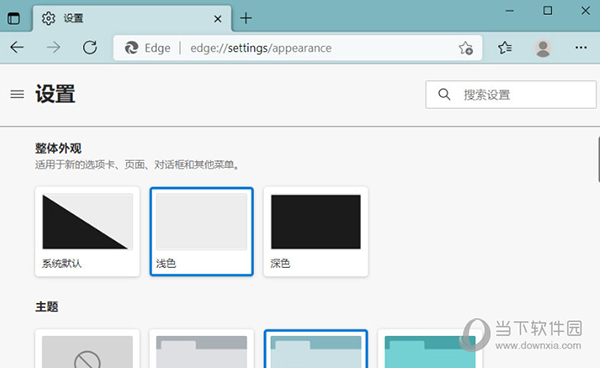Image resolution: width=600 pixels, height=368 pixels.
Task: Select the 设置 browser tab
Action: point(132,18)
